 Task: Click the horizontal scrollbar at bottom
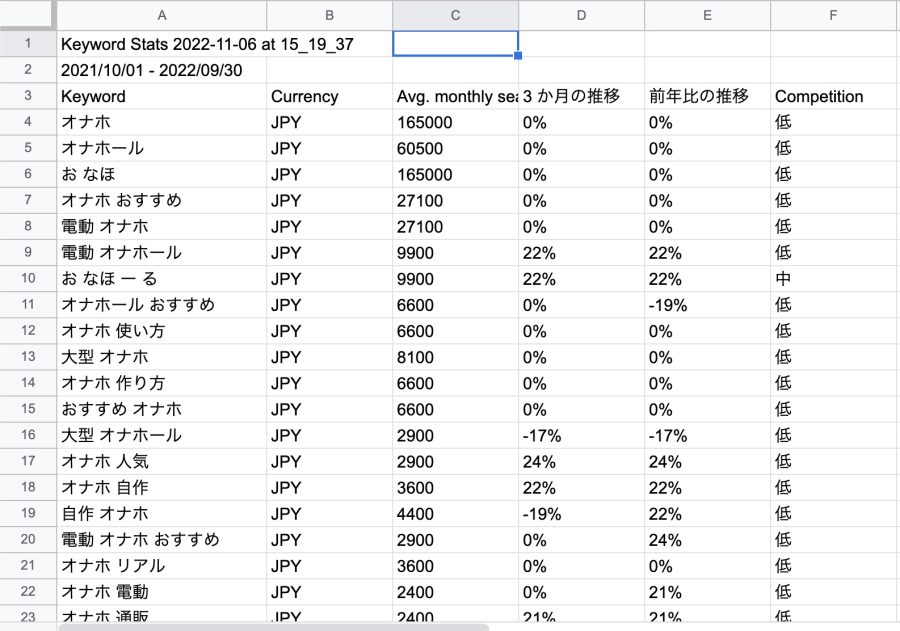point(274,627)
